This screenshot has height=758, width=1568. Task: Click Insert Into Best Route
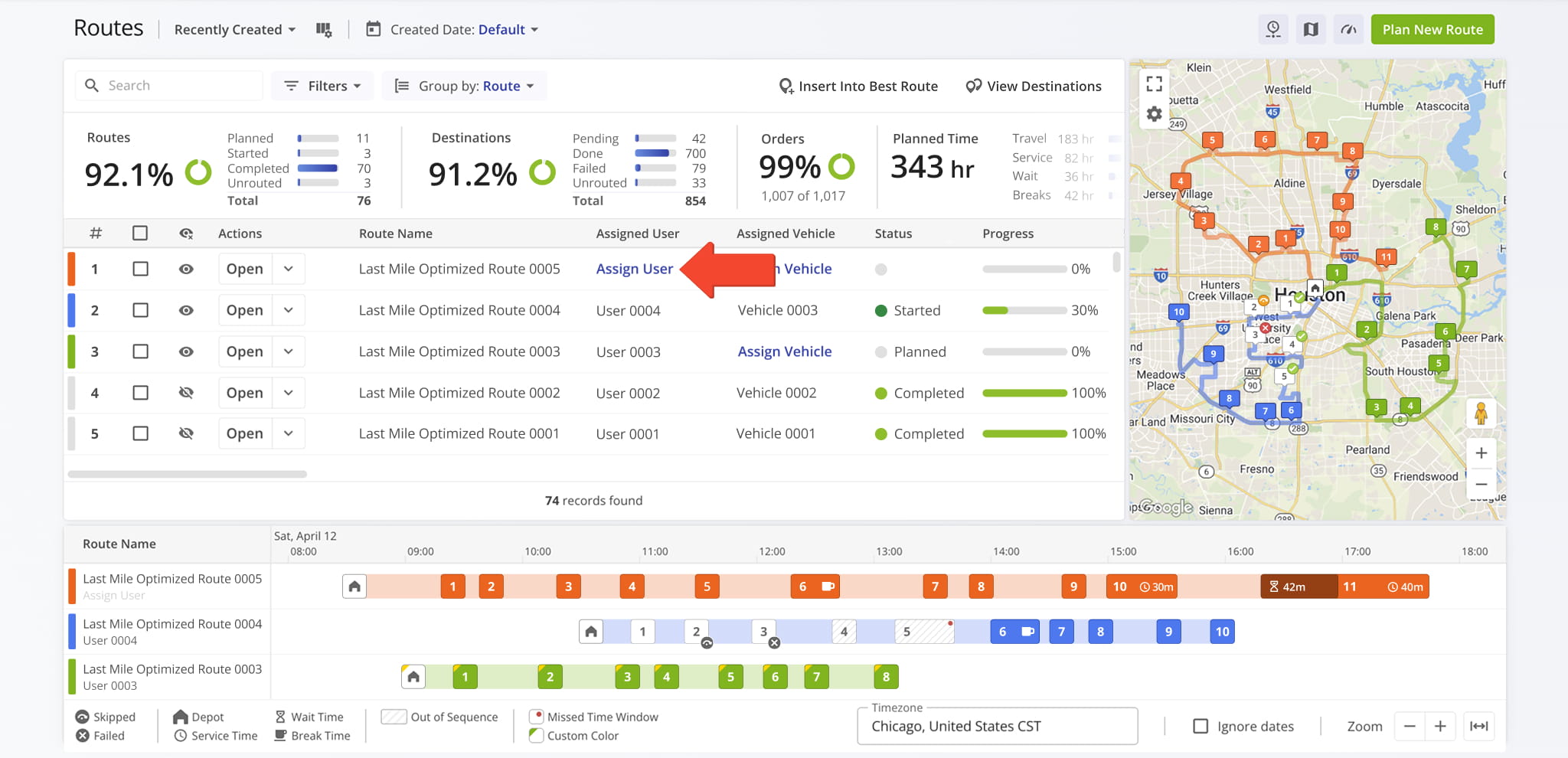pyautogui.click(x=858, y=86)
